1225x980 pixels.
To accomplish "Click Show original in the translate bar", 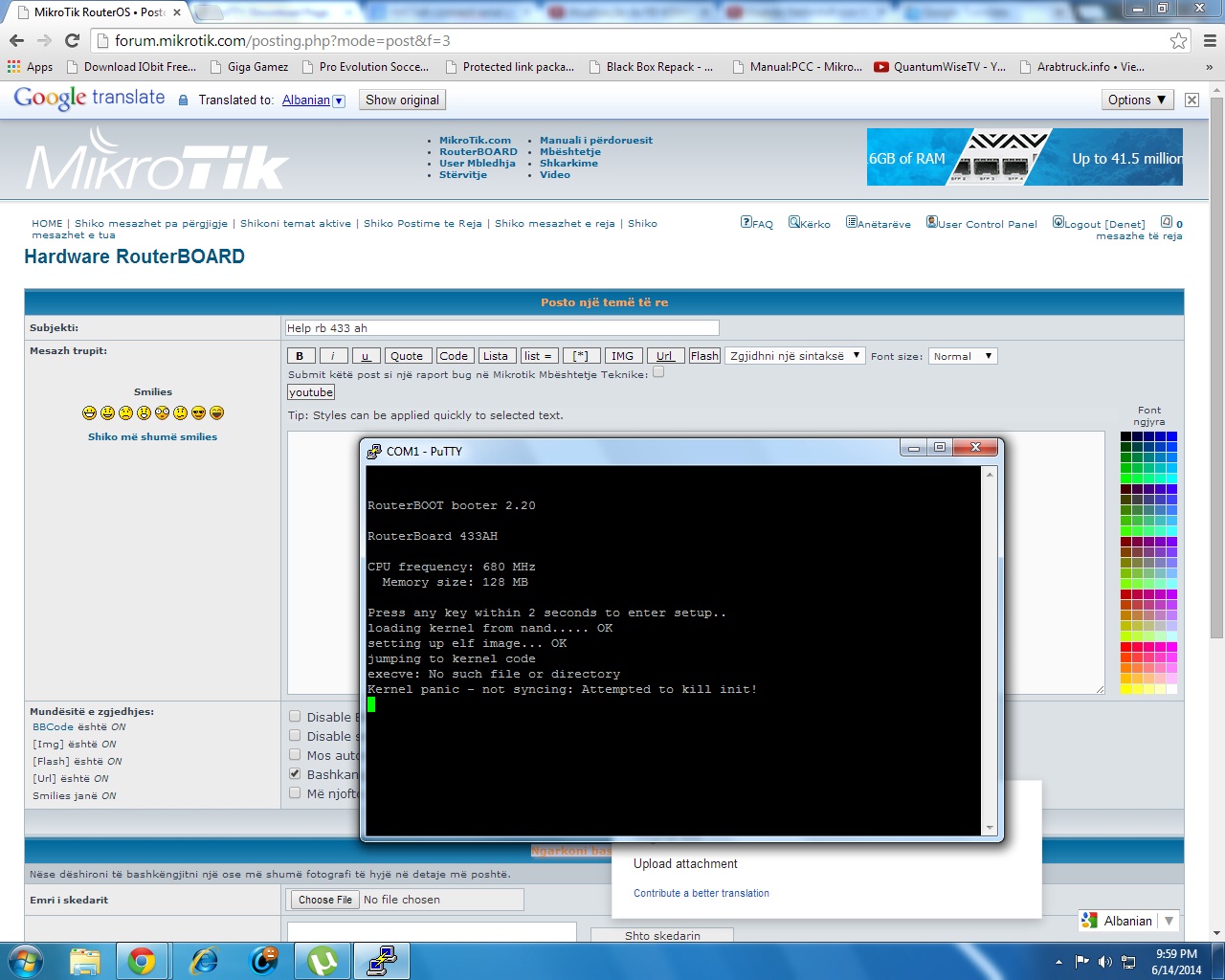I will (x=402, y=100).
